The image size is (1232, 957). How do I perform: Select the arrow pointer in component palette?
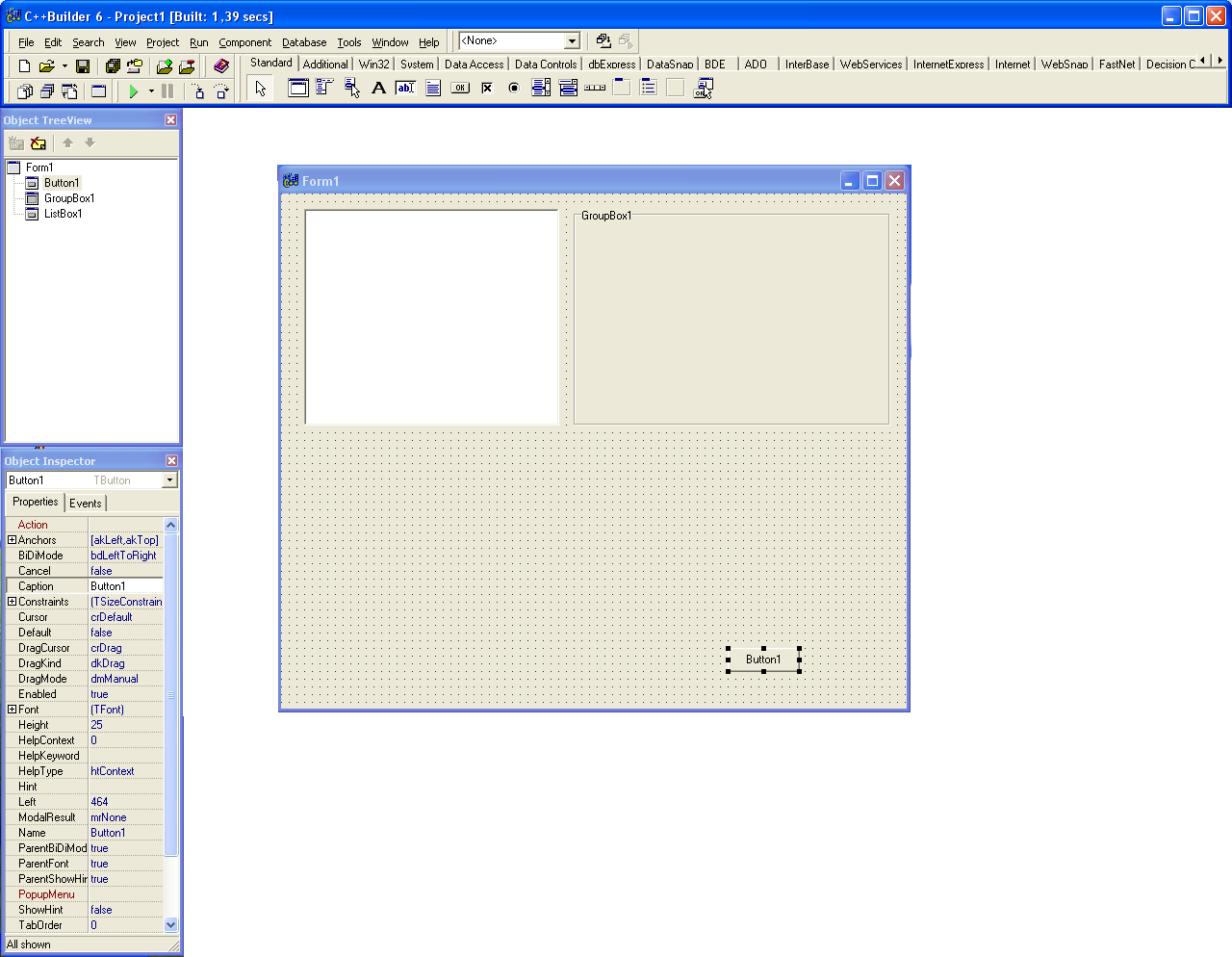click(260, 88)
